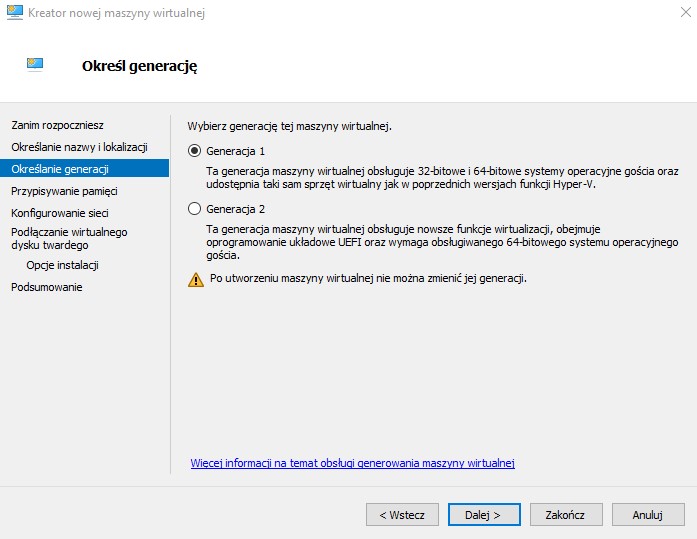The height and width of the screenshot is (539, 697).
Task: Click the Generacja 2 label text
Action: pos(235,209)
